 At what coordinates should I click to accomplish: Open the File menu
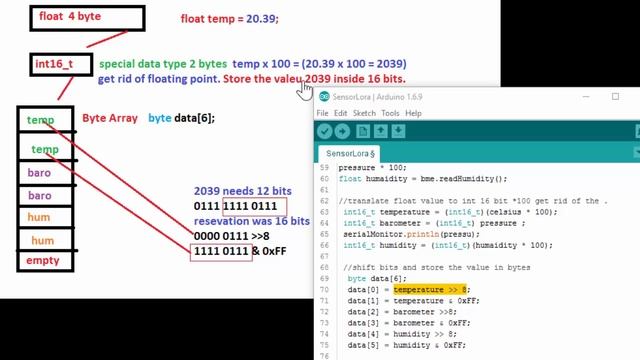coord(322,113)
